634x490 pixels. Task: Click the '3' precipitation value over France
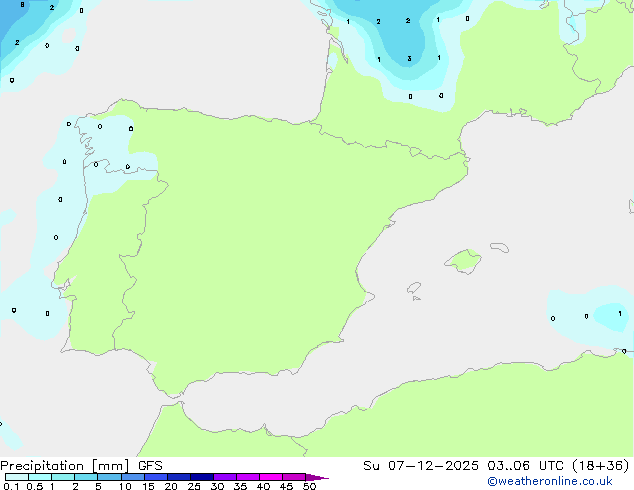[409, 59]
